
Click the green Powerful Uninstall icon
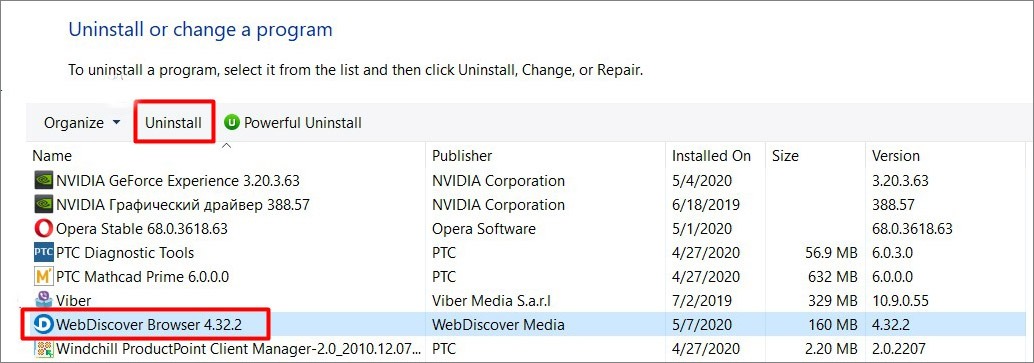231,123
